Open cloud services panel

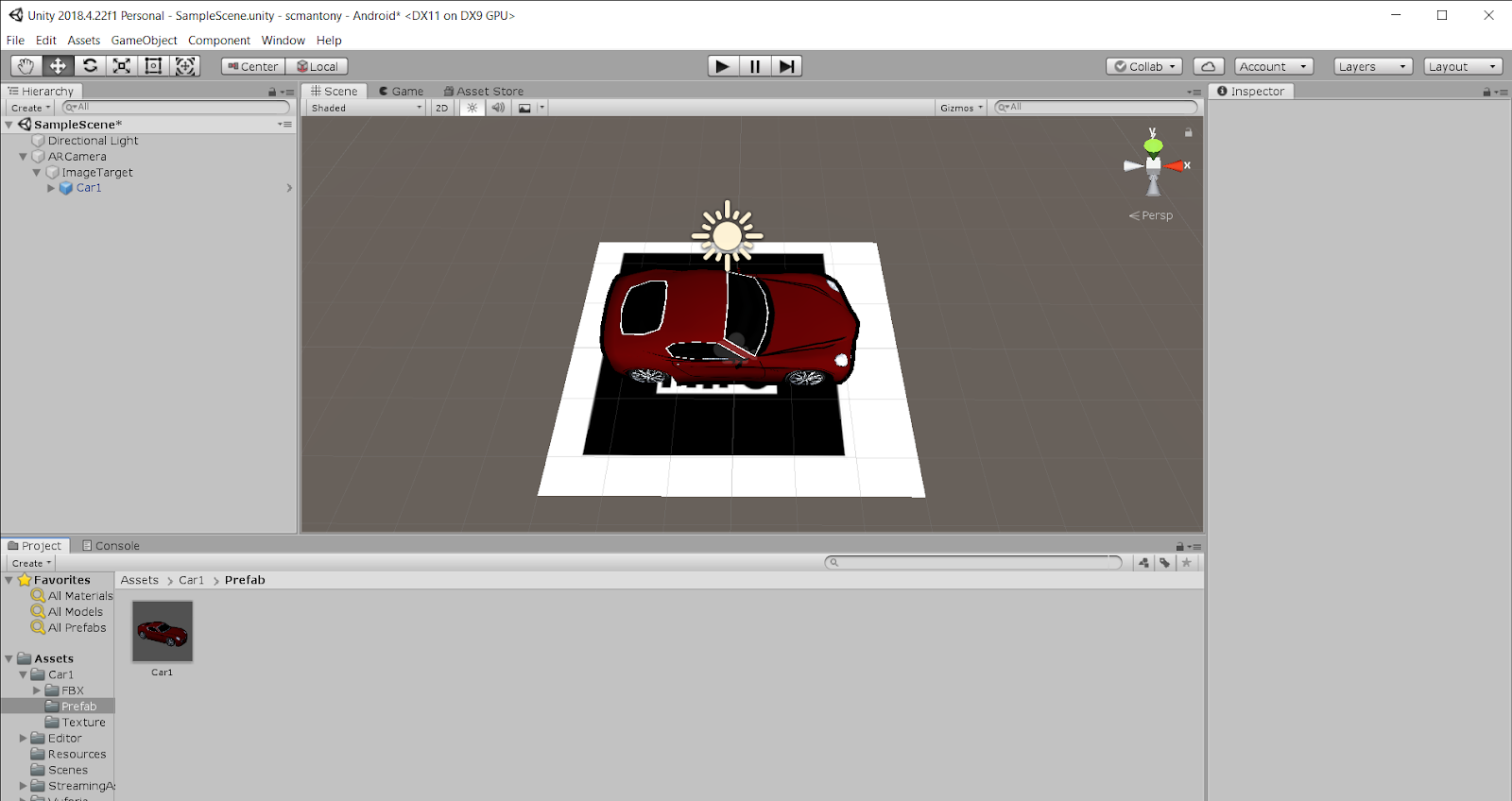coord(1209,66)
